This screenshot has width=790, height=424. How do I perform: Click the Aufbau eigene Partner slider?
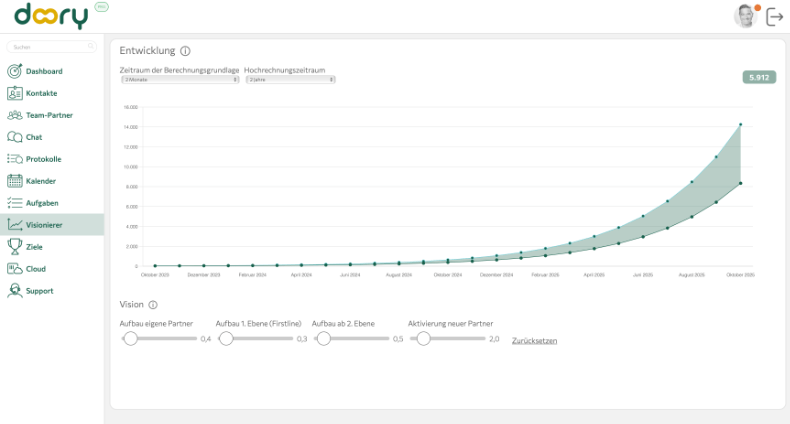(x=159, y=339)
